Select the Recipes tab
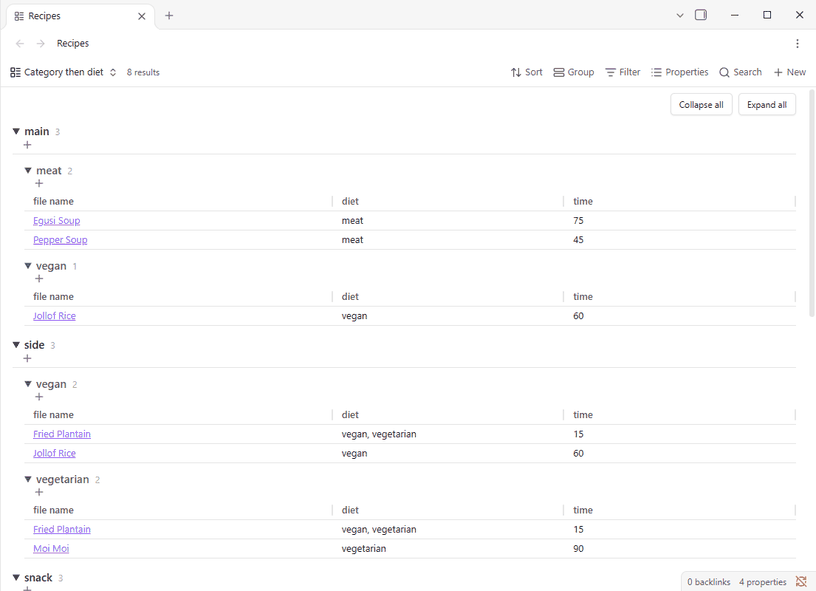 (81, 16)
